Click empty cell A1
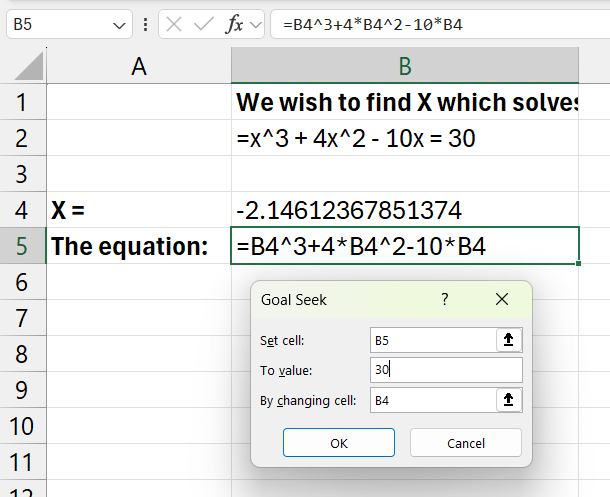This screenshot has height=497, width=610. [x=139, y=102]
